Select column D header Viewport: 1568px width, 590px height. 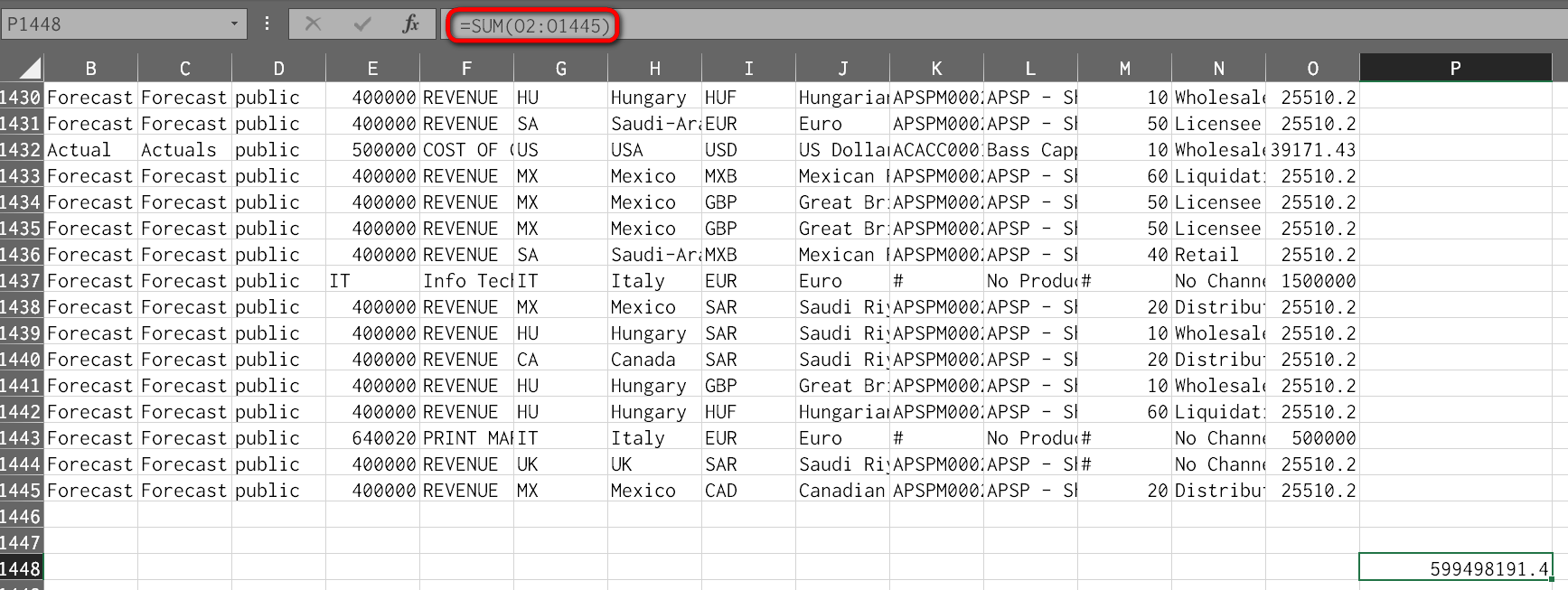coord(279,69)
